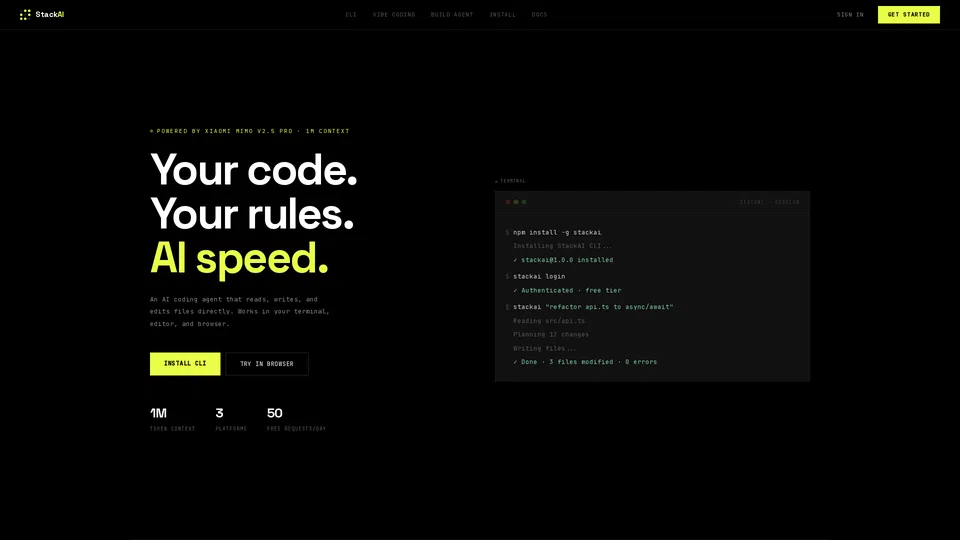Click "Authenticated · free tier" terminal line
The image size is (960, 540).
pyautogui.click(x=567, y=291)
